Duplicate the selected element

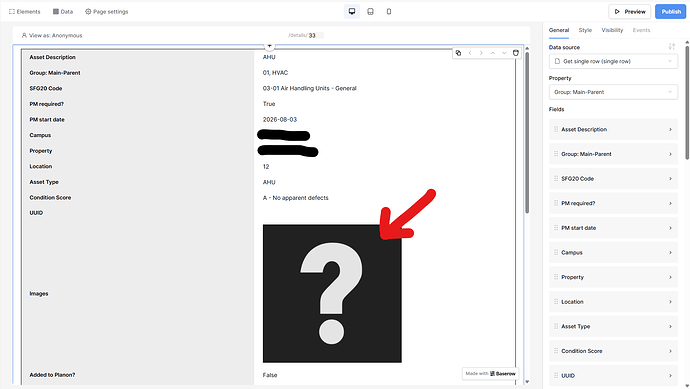(459, 53)
